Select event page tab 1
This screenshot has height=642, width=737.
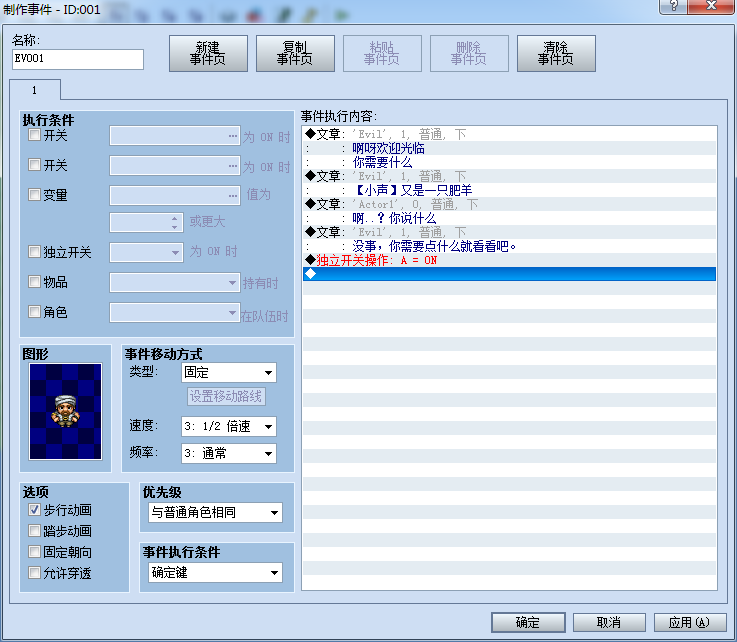35,90
